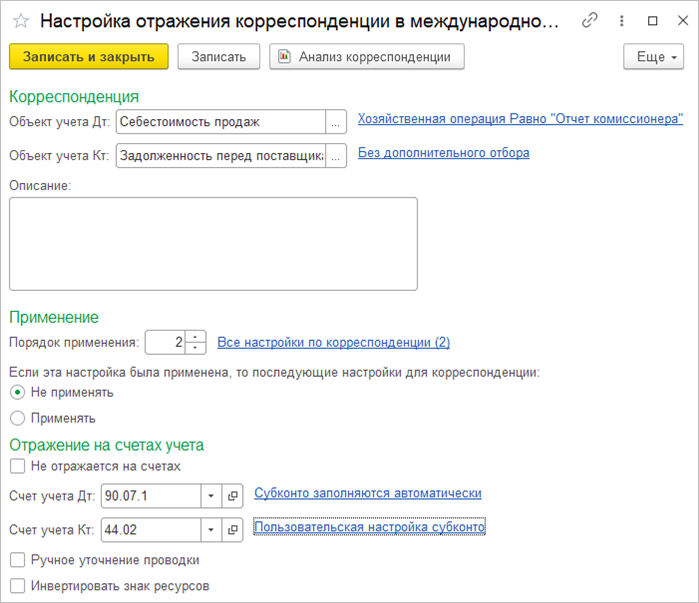Expand the Счет учета Кт dropdown list
Viewport: 699px width, 603px height.
pyautogui.click(x=211, y=529)
